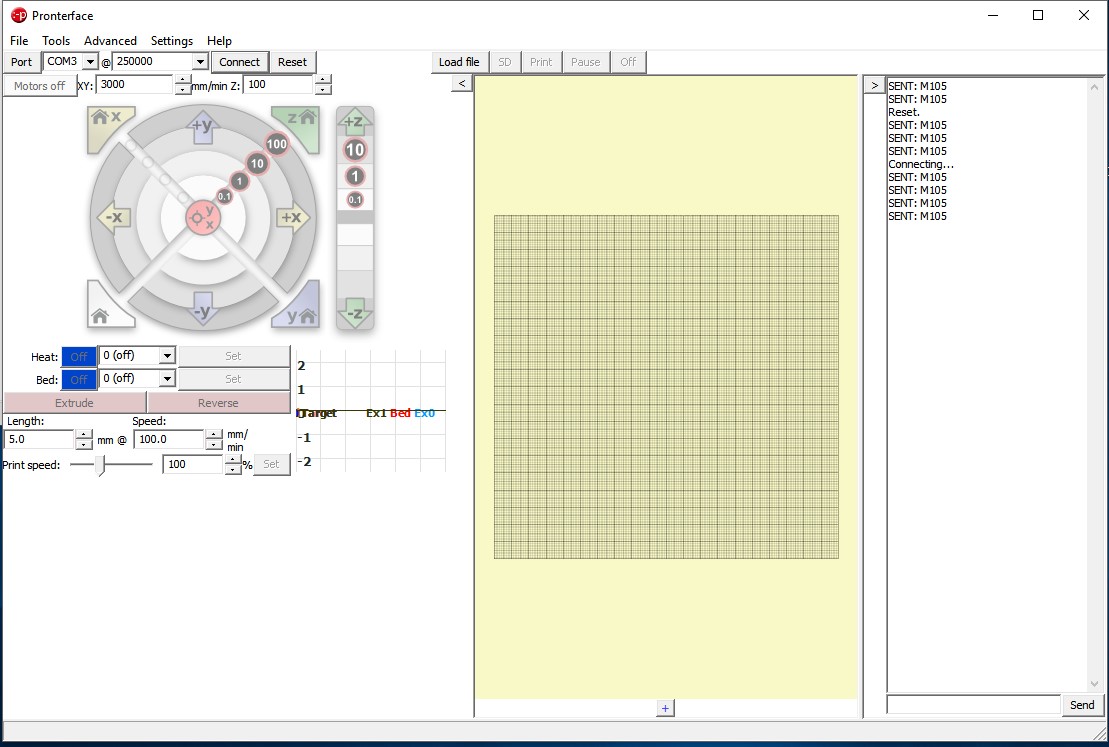This screenshot has height=747, width=1109.
Task: Jog the +X arrow on the dial
Action: (291, 217)
